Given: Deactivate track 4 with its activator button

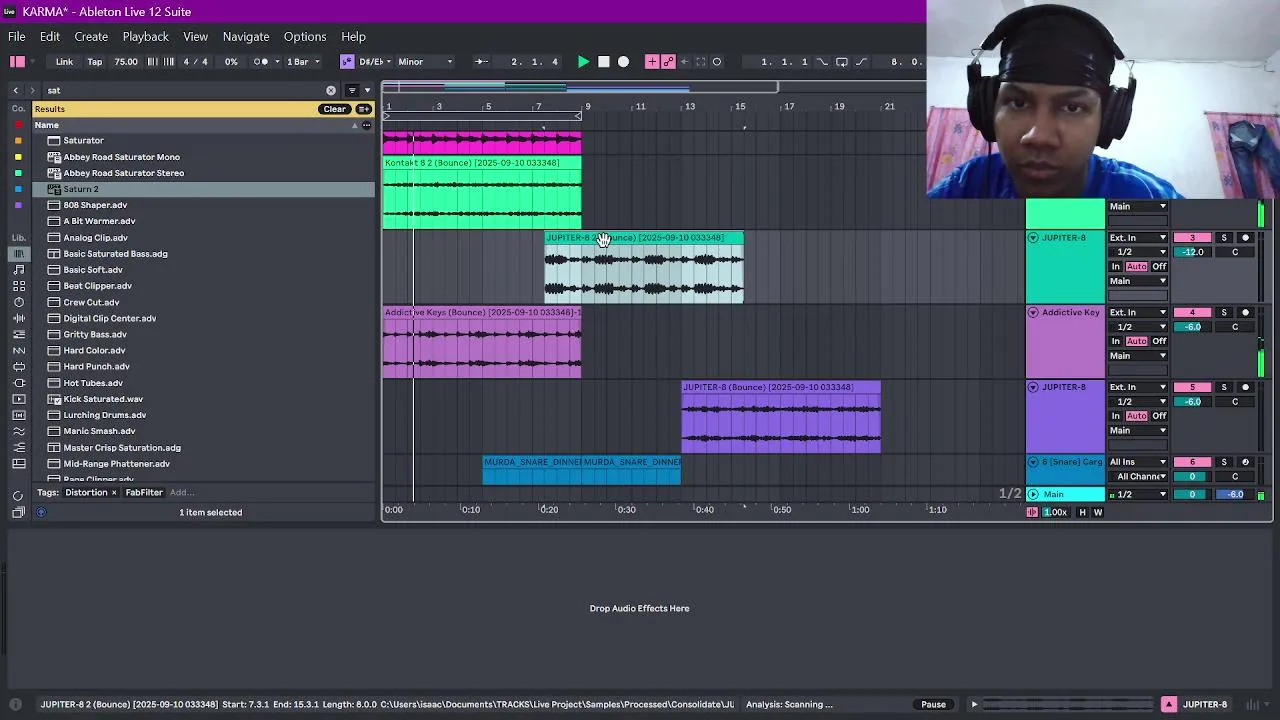Looking at the screenshot, I should click(x=1192, y=313).
